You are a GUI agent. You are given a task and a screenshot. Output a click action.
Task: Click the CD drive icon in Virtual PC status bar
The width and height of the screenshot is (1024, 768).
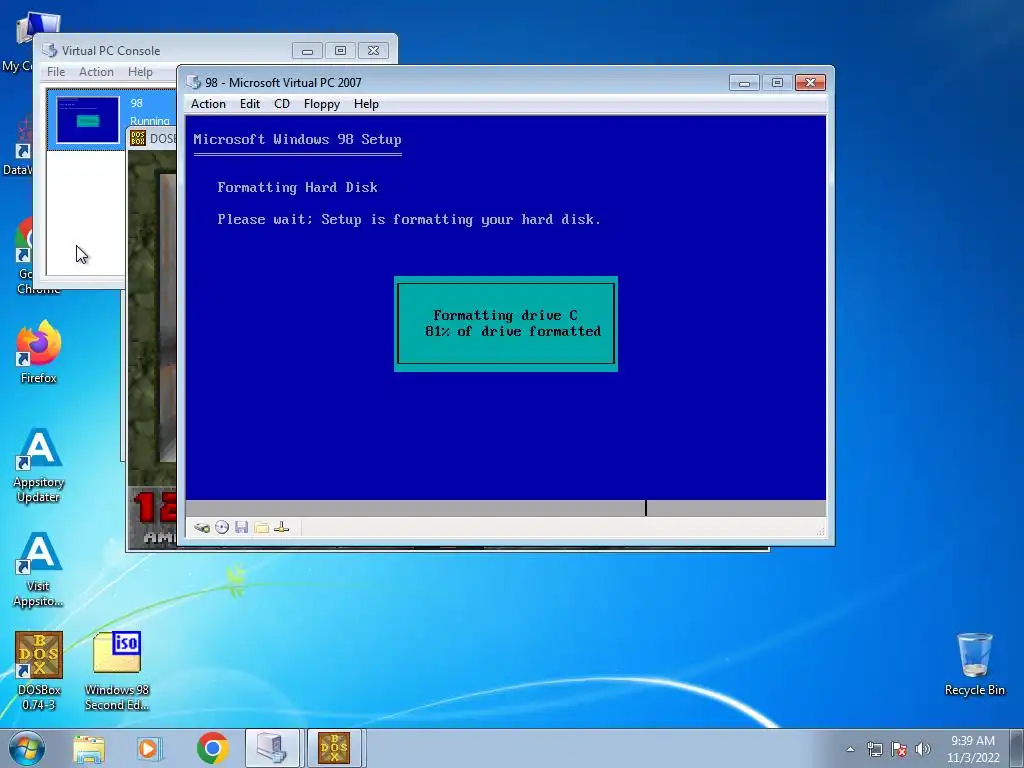[222, 528]
